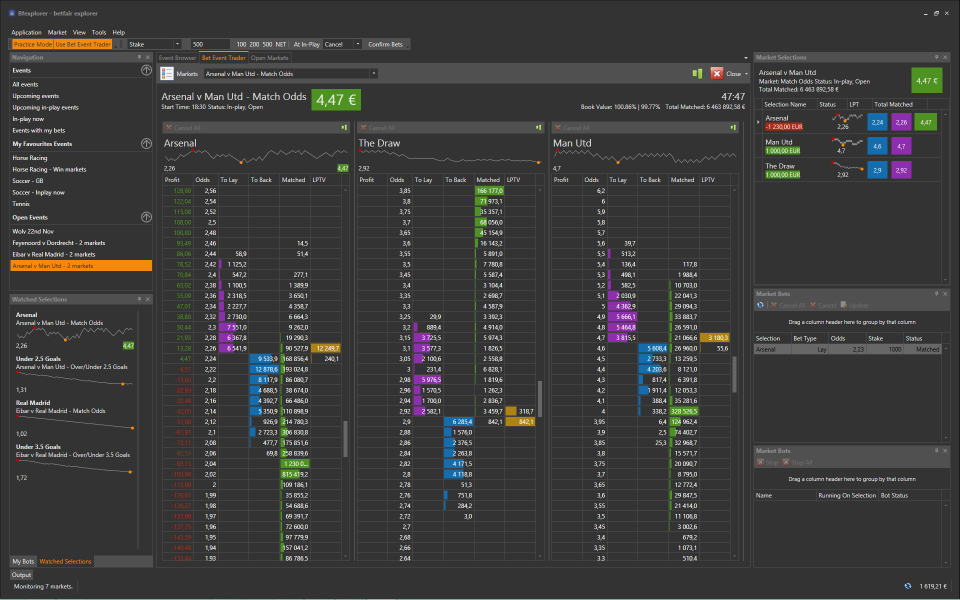Open the Stake type dropdown
The height and width of the screenshot is (600, 960).
coord(177,44)
